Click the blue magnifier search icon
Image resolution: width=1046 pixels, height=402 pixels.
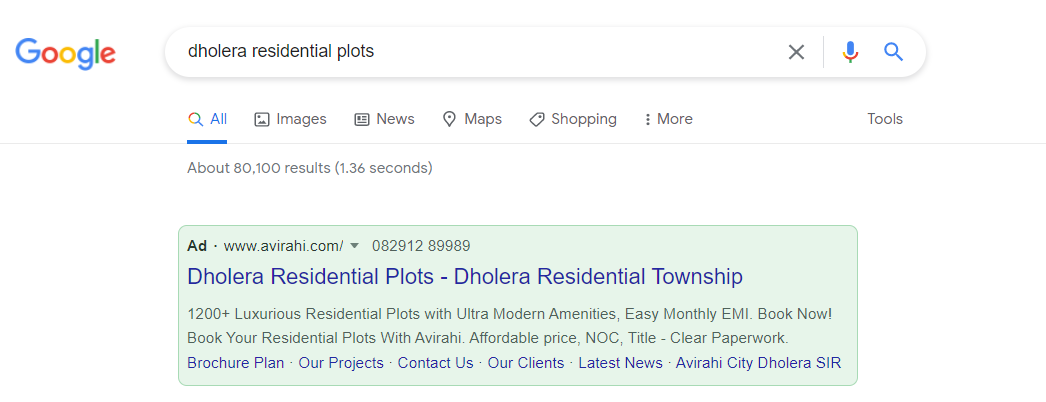893,51
